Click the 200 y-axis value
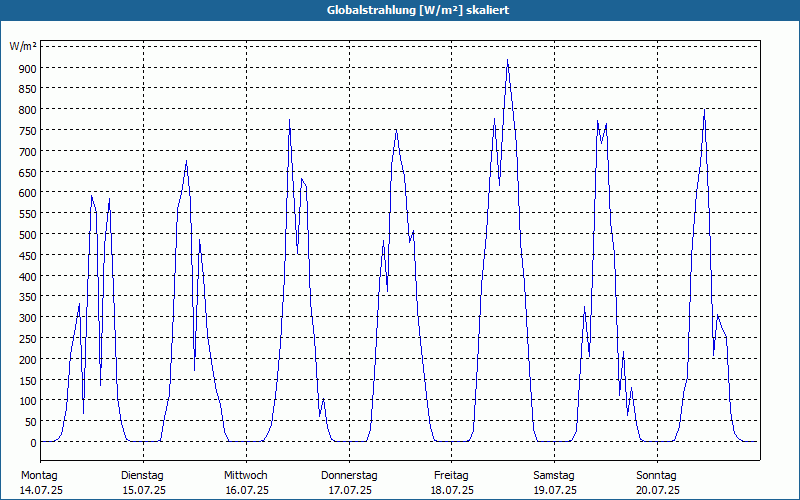The height and width of the screenshot is (500, 800). 28,360
